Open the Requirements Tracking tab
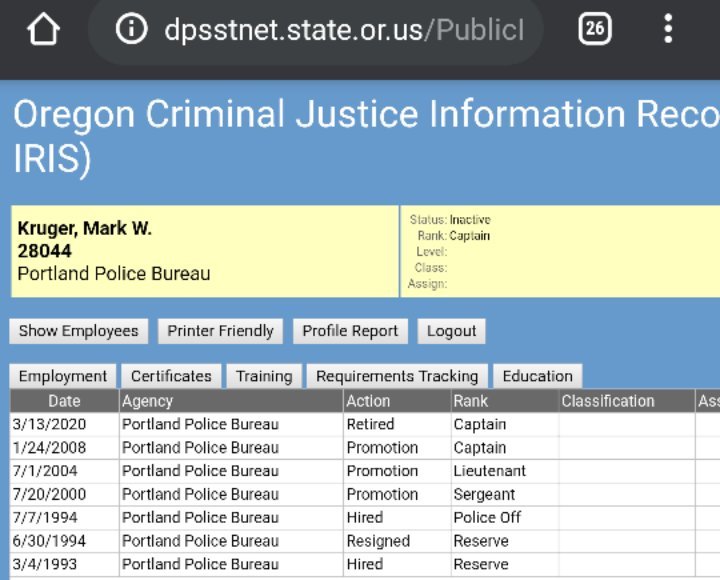This screenshot has width=720, height=580. coord(397,376)
